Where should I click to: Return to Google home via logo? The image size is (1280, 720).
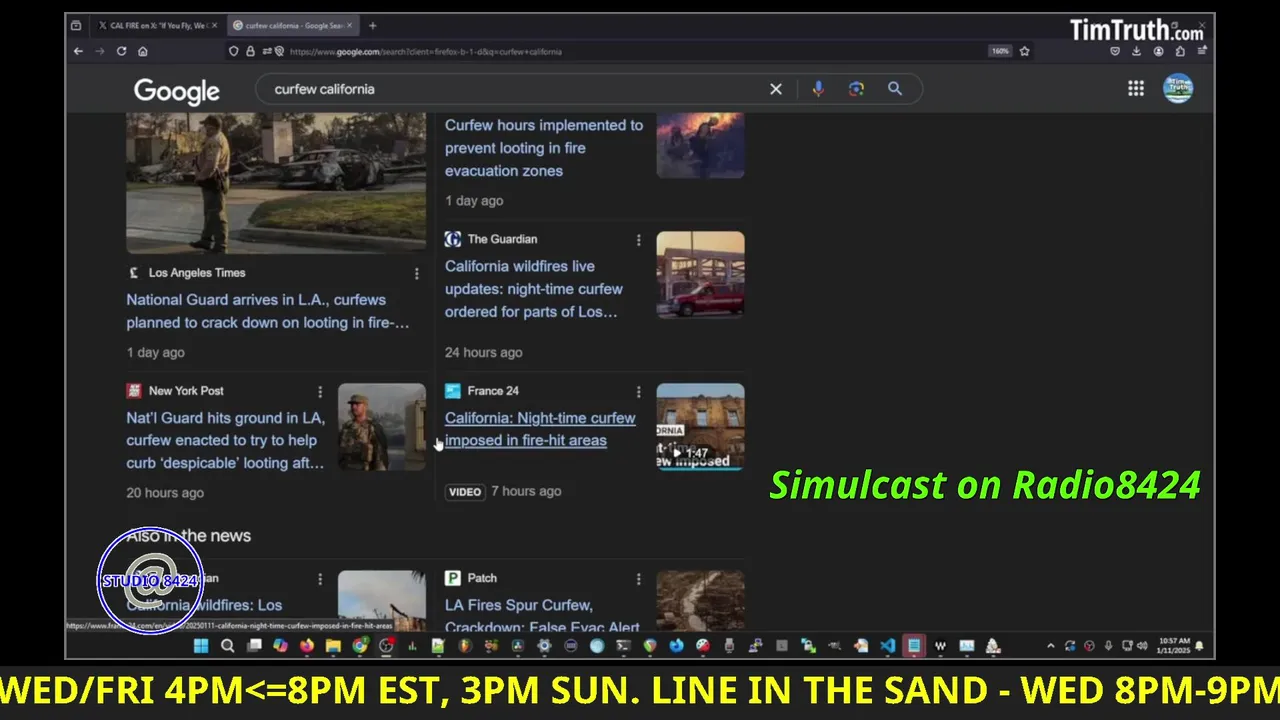(177, 91)
